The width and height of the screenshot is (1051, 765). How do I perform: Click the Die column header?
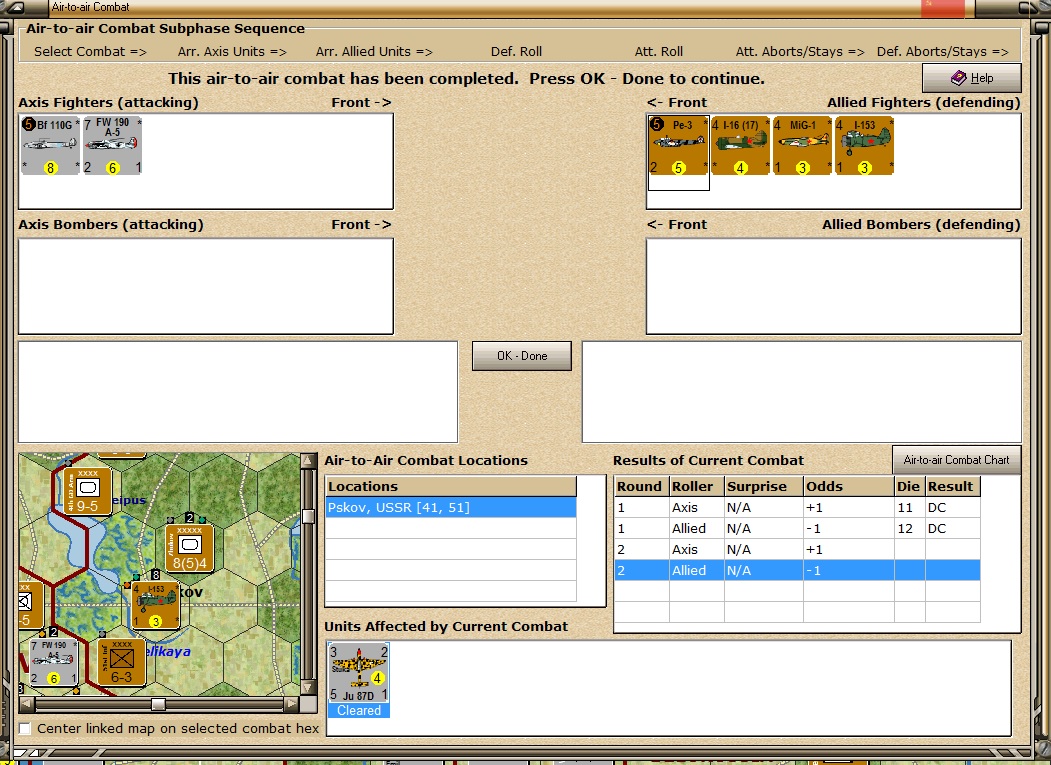[909, 486]
